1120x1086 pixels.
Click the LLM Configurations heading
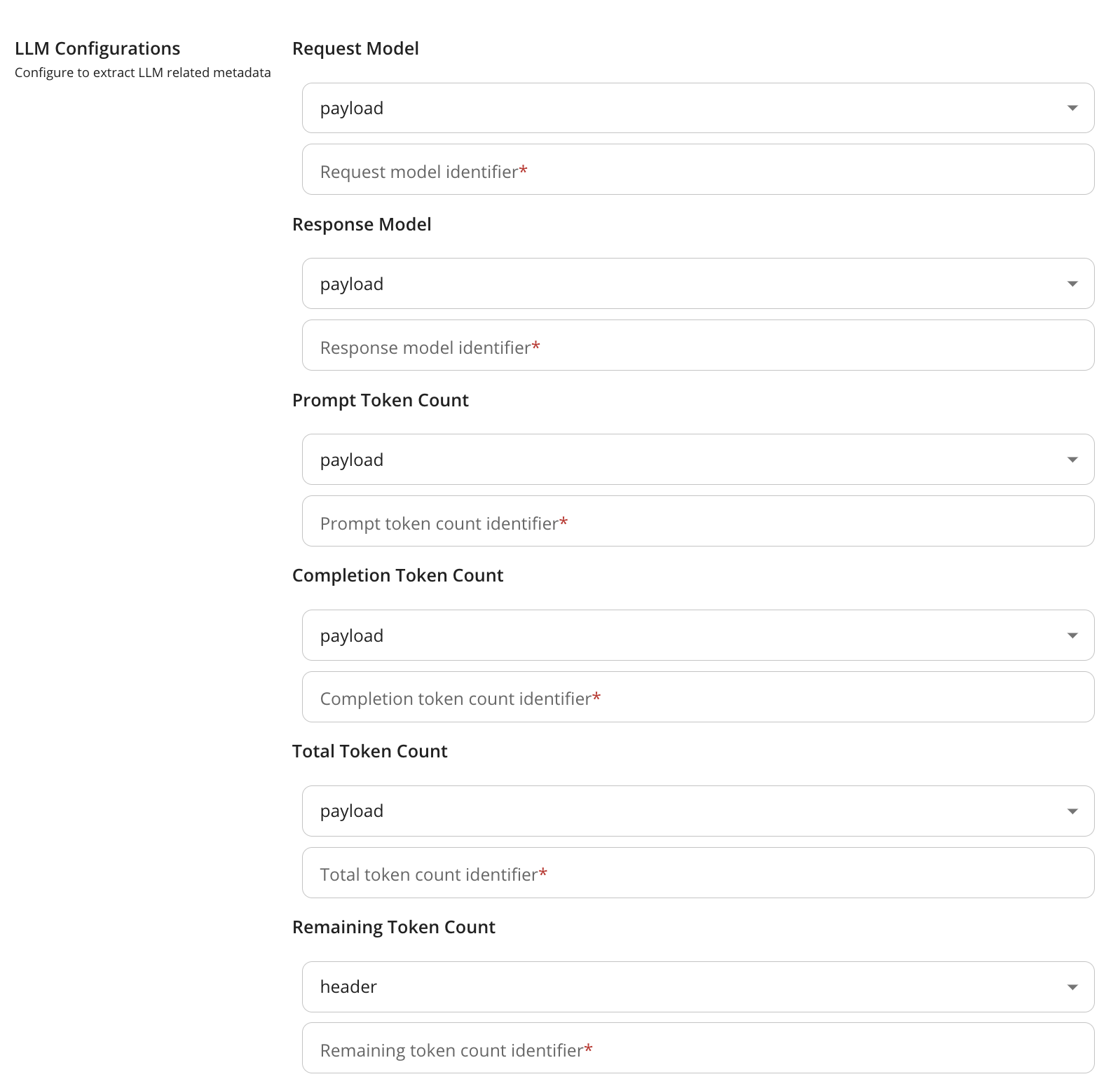point(97,48)
